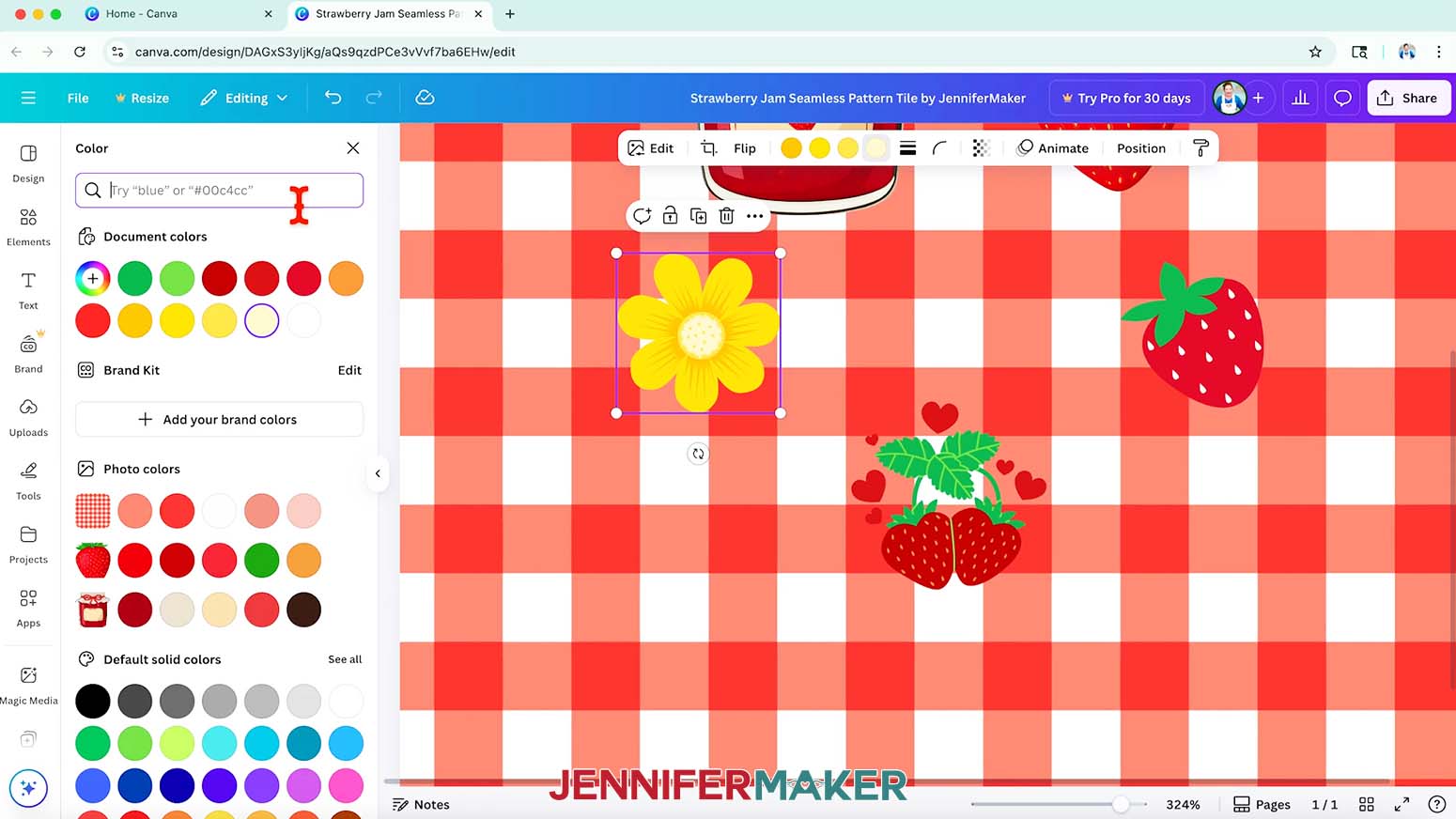The width and height of the screenshot is (1456, 819).
Task: Click the copy style paint roller icon
Action: [1200, 148]
